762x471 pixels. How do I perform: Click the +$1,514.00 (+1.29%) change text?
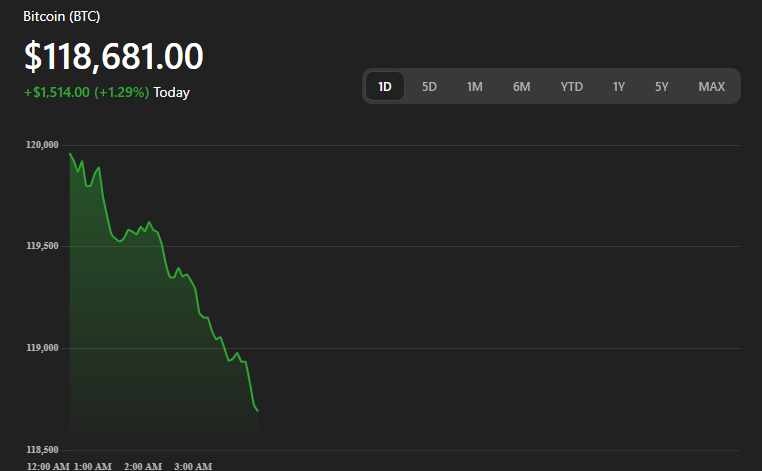click(x=87, y=92)
